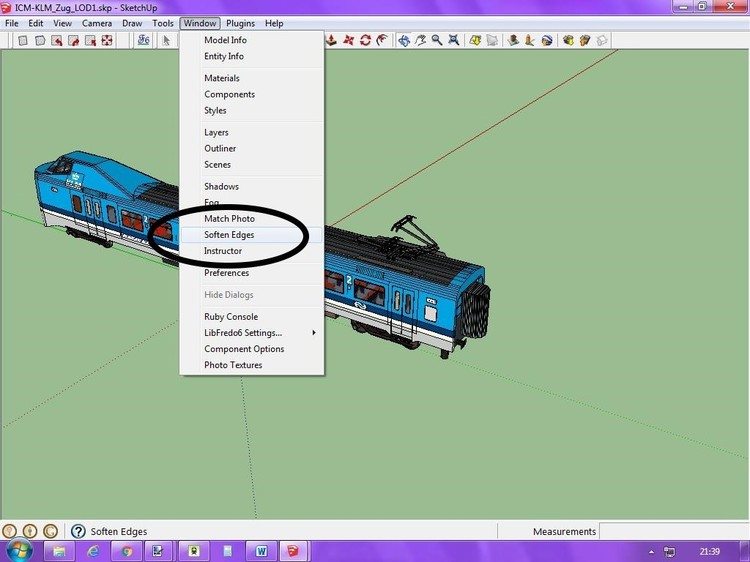The image size is (750, 562).
Task: Click the taskbar clock showing 21:39
Action: (x=709, y=551)
